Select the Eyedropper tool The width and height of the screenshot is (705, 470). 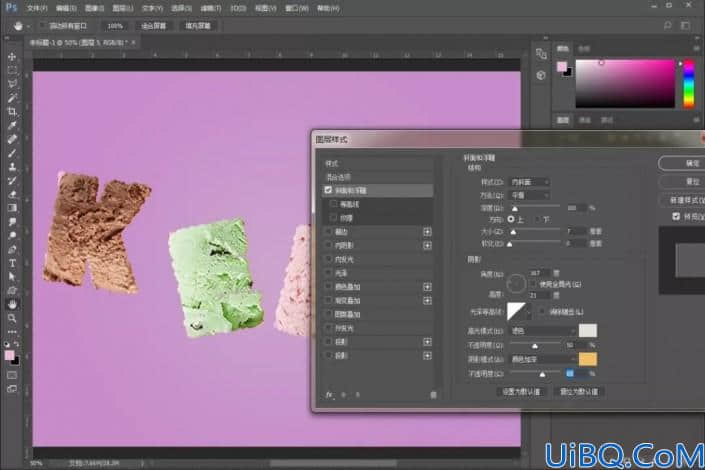tap(12, 125)
